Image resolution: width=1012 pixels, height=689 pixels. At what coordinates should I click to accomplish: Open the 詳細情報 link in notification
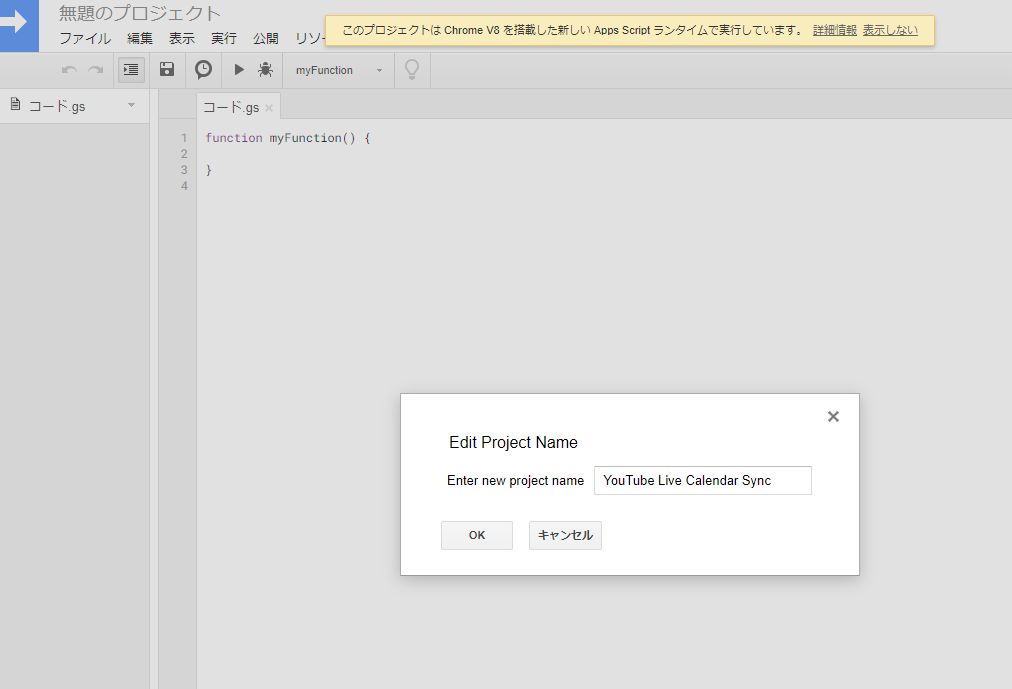[835, 30]
